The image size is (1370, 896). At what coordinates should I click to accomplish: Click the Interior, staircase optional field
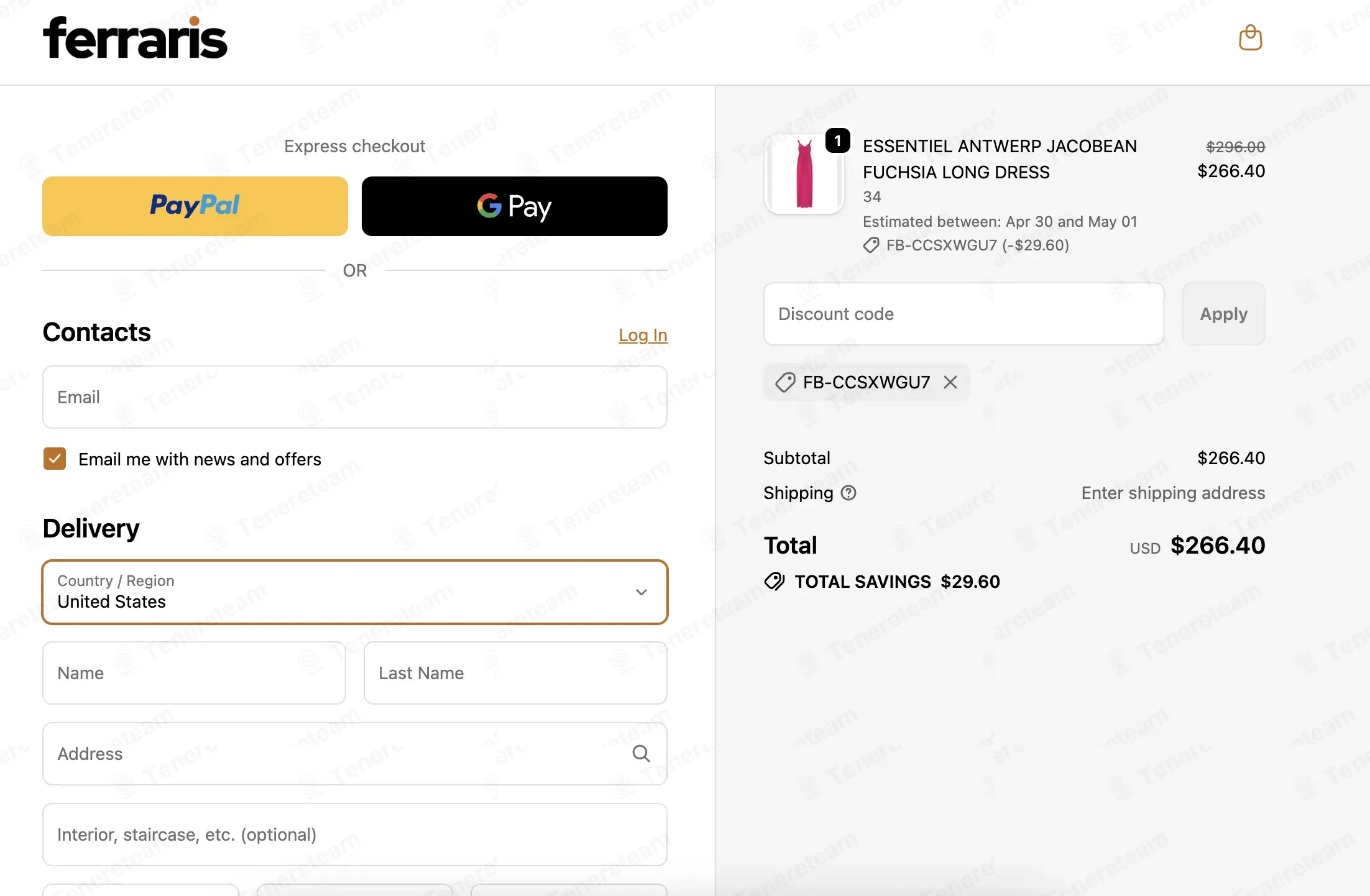pos(355,834)
